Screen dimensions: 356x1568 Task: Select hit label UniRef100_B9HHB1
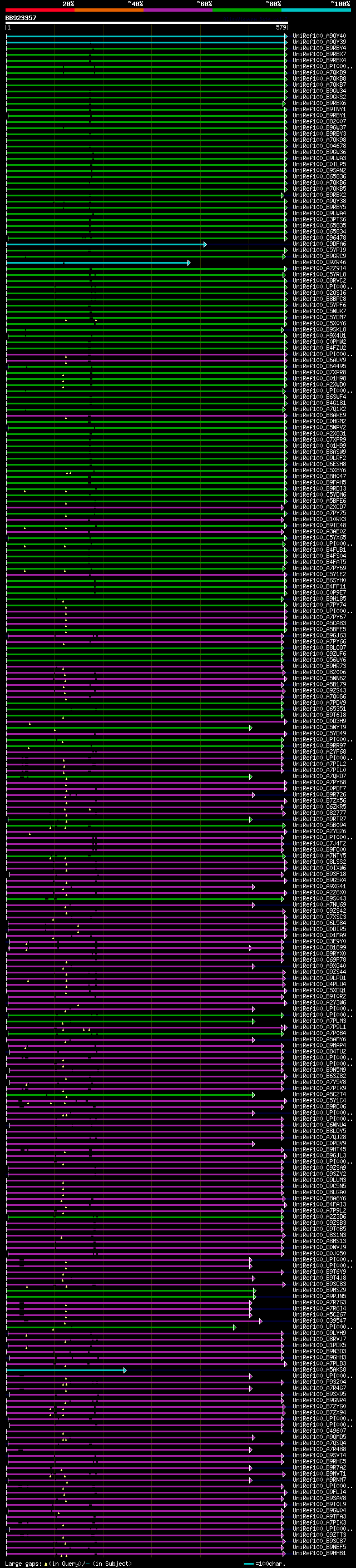pos(319,1554)
